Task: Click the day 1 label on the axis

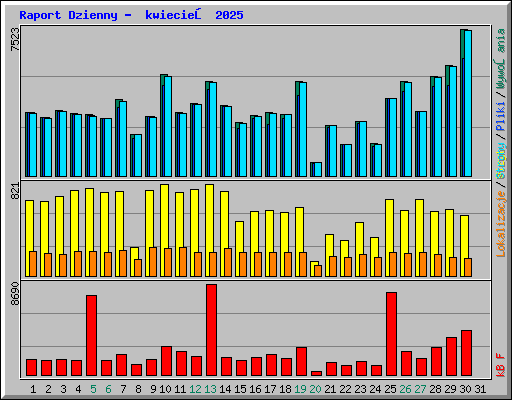Action: pos(33,389)
